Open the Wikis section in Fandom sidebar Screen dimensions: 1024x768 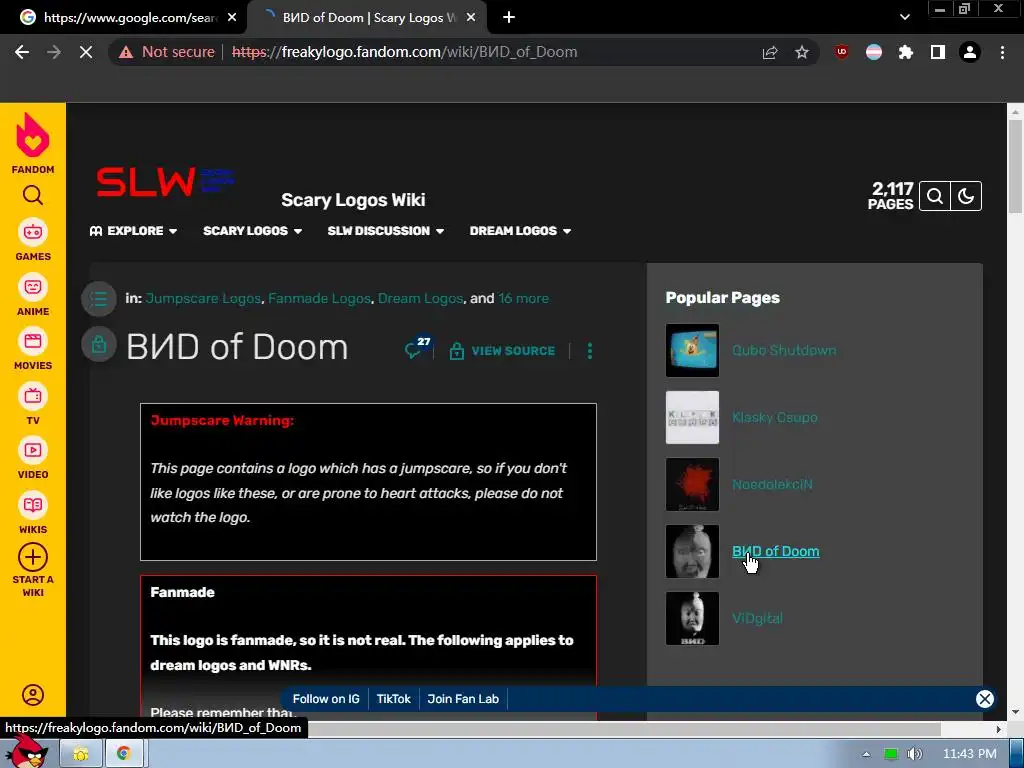[x=33, y=513]
